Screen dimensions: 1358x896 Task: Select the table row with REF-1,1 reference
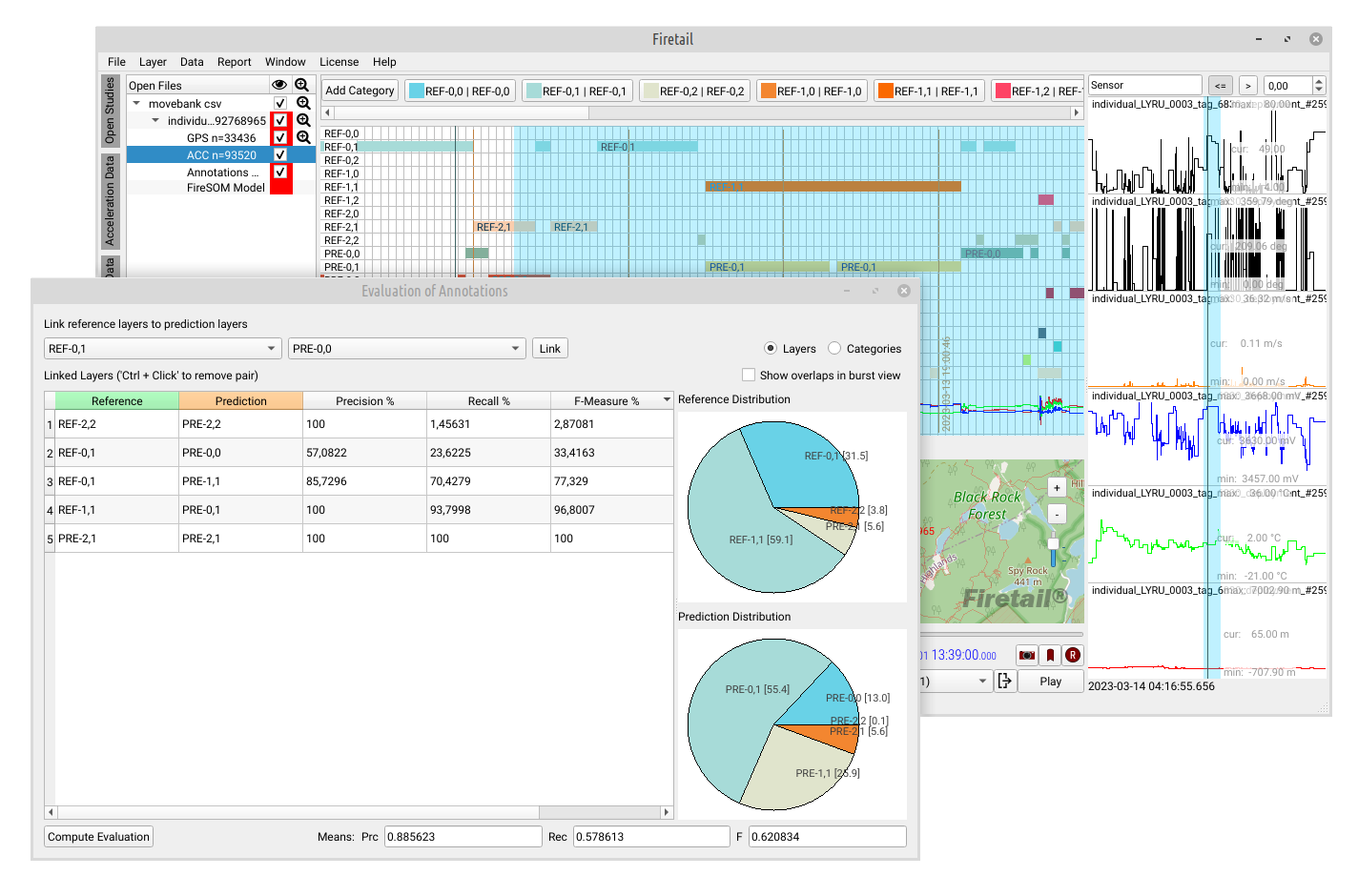pos(359,510)
